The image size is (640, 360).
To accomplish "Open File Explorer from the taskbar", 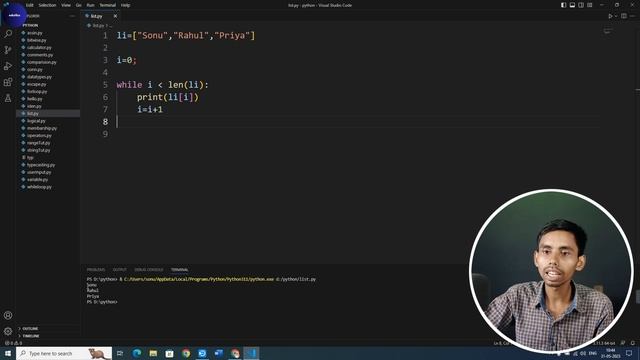I will 153,353.
